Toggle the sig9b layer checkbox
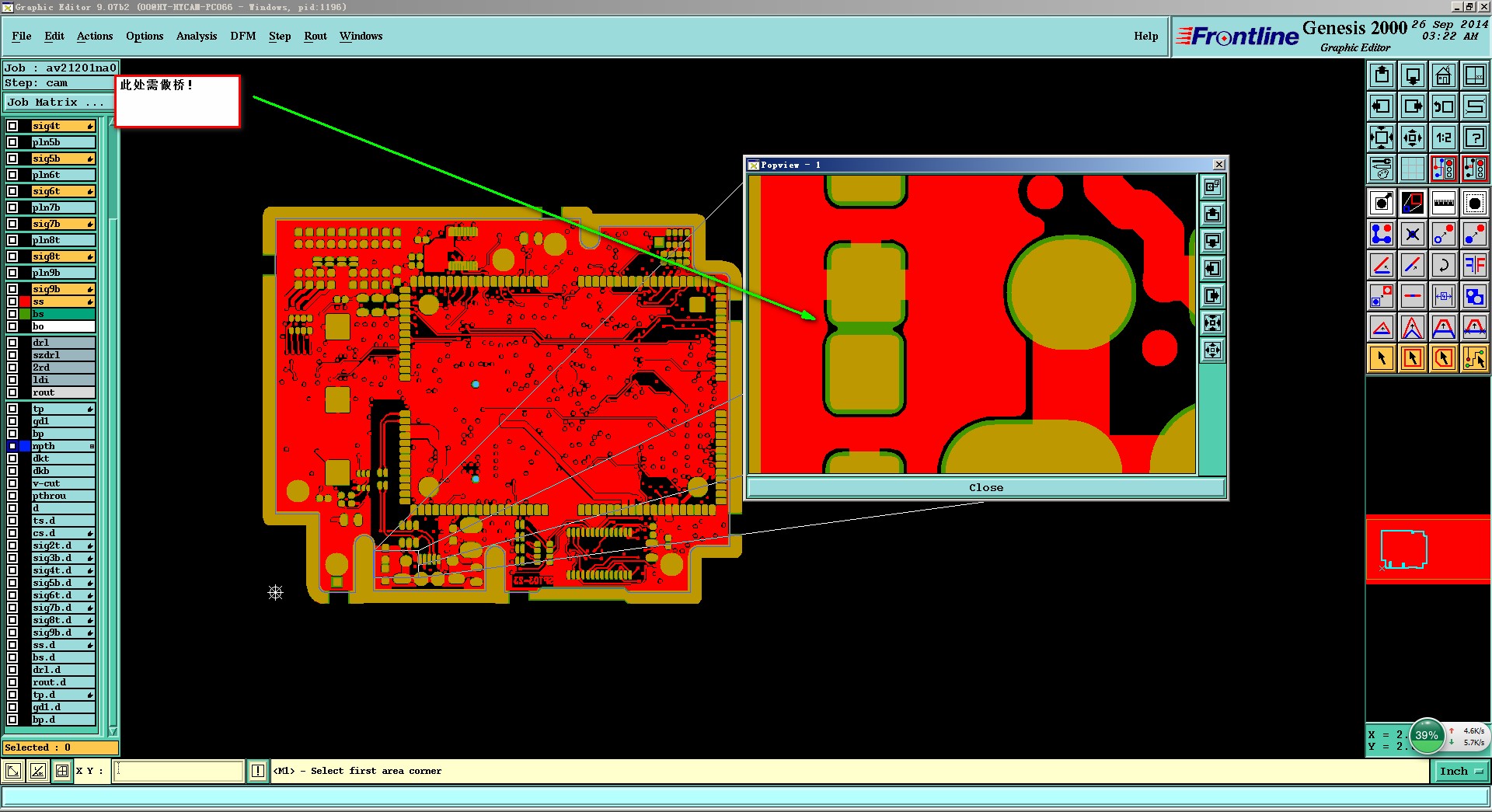Screen dimensions: 1492x812 [x=12, y=289]
